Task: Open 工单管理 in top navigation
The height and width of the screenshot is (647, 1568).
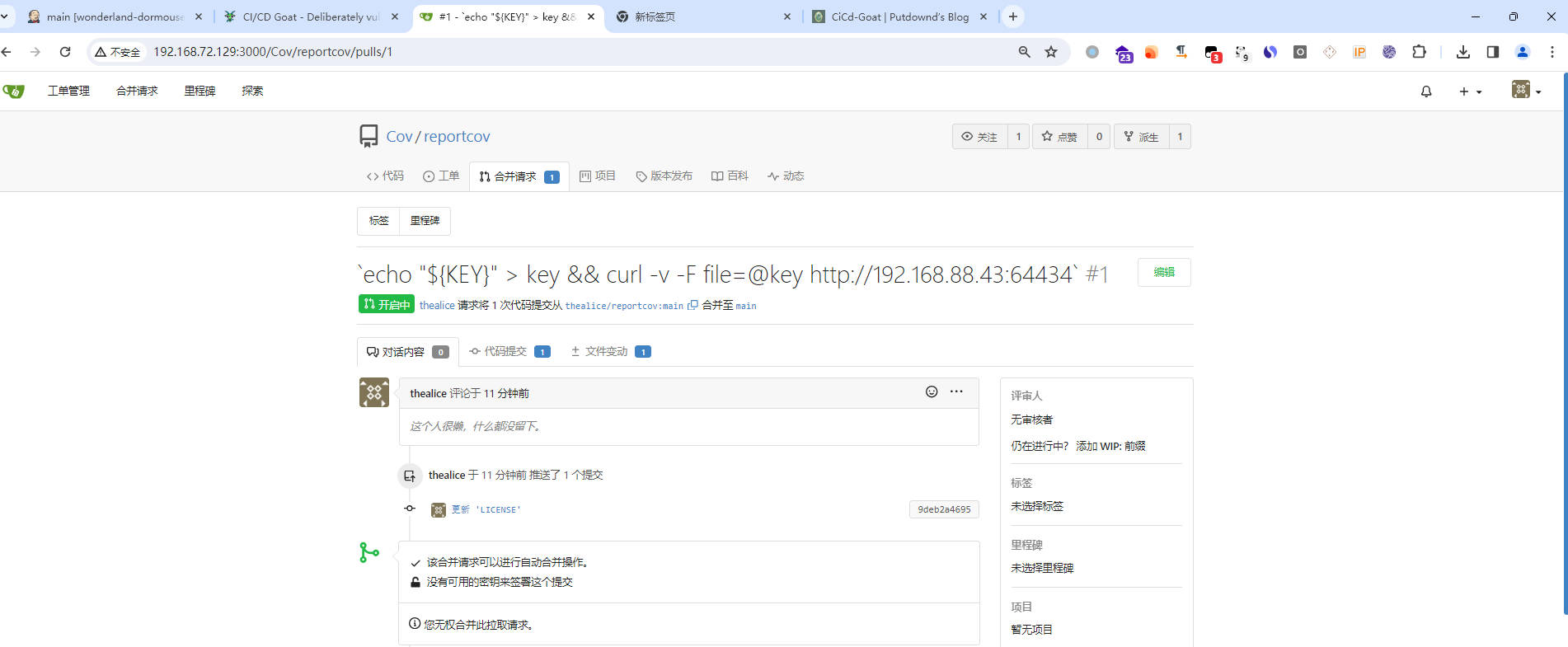Action: 68,91
